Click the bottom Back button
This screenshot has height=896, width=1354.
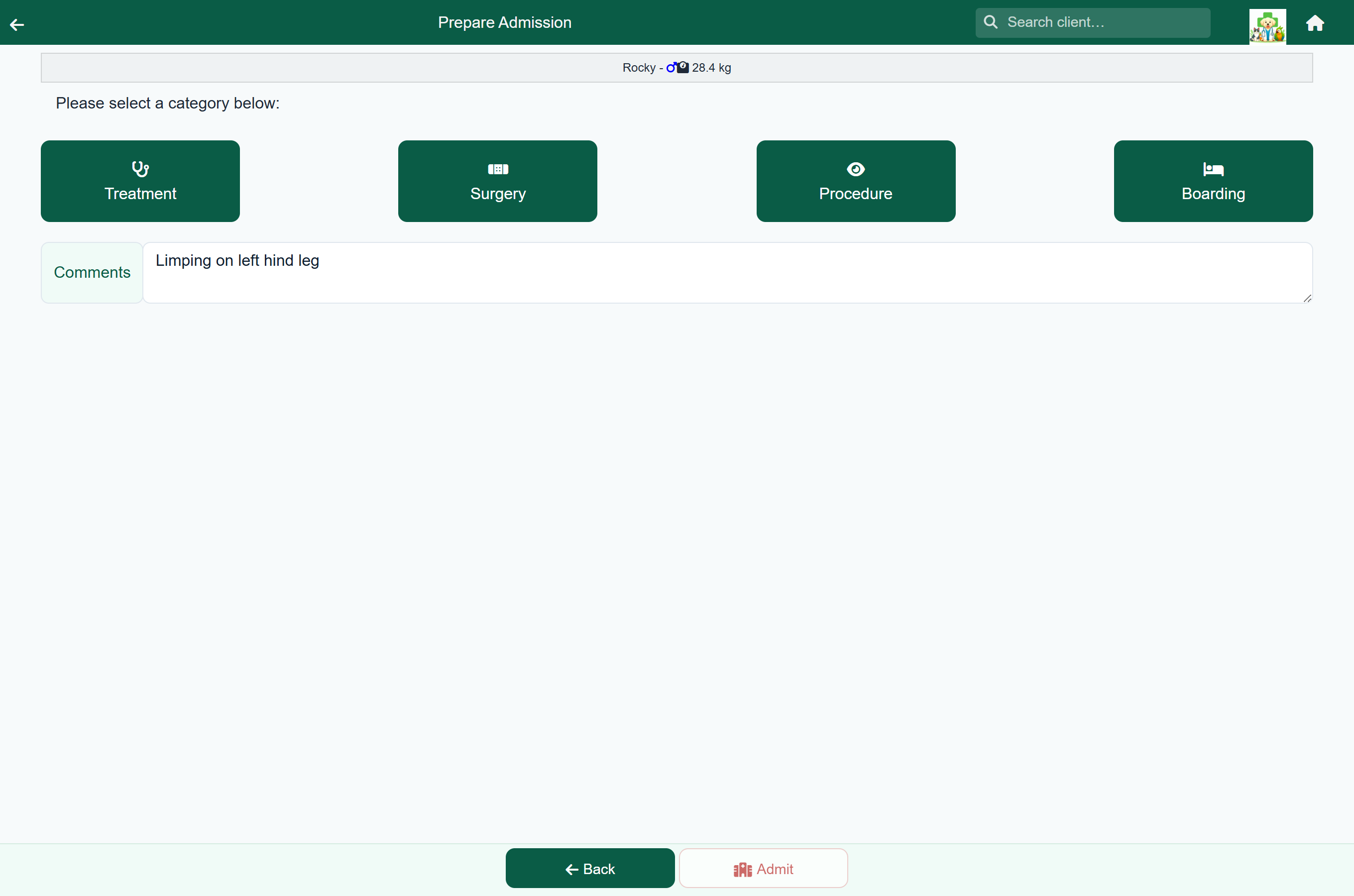tap(589, 868)
